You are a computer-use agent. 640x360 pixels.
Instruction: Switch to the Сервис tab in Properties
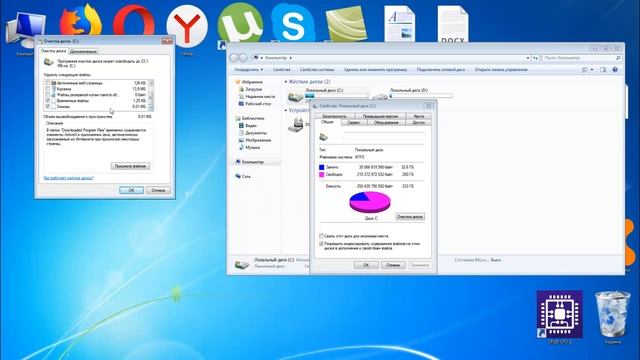[353, 122]
